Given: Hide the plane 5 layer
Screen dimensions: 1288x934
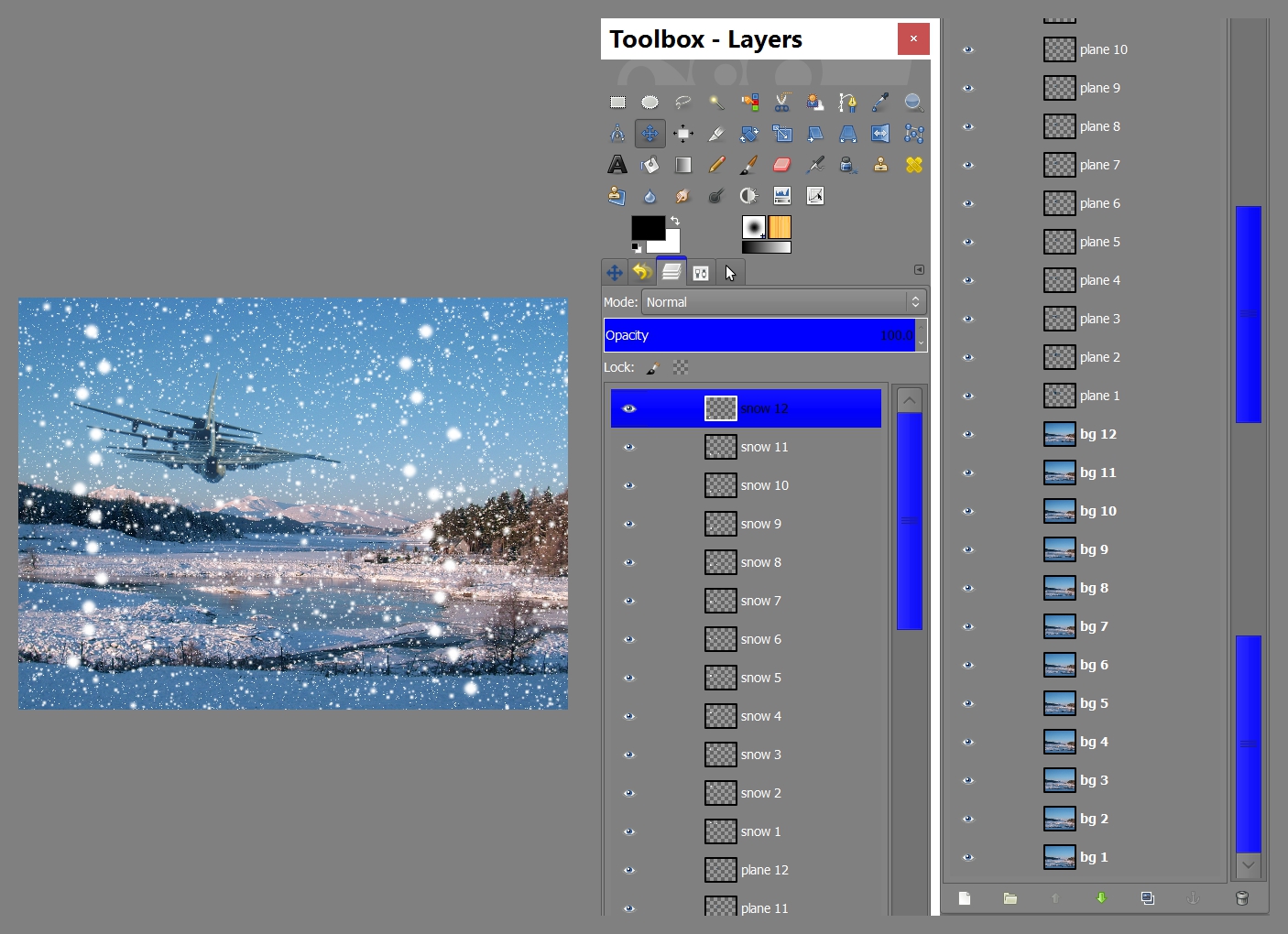Looking at the screenshot, I should [968, 242].
